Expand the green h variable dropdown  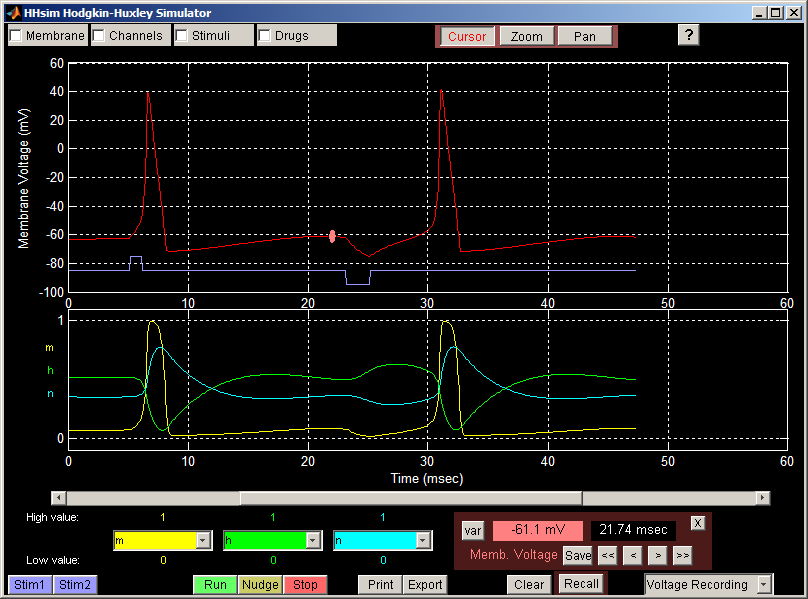point(313,540)
